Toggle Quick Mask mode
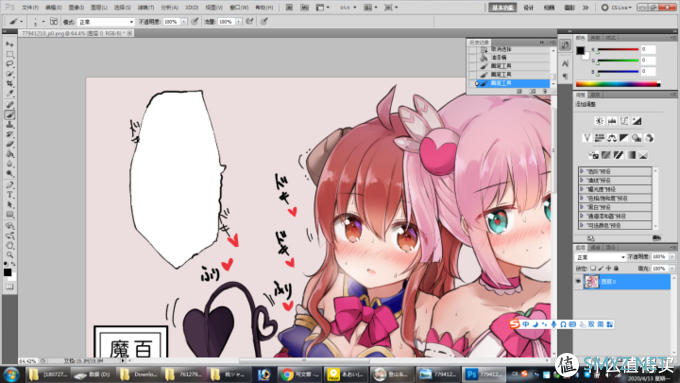Image resolution: width=680 pixels, height=383 pixels. pyautogui.click(x=10, y=287)
